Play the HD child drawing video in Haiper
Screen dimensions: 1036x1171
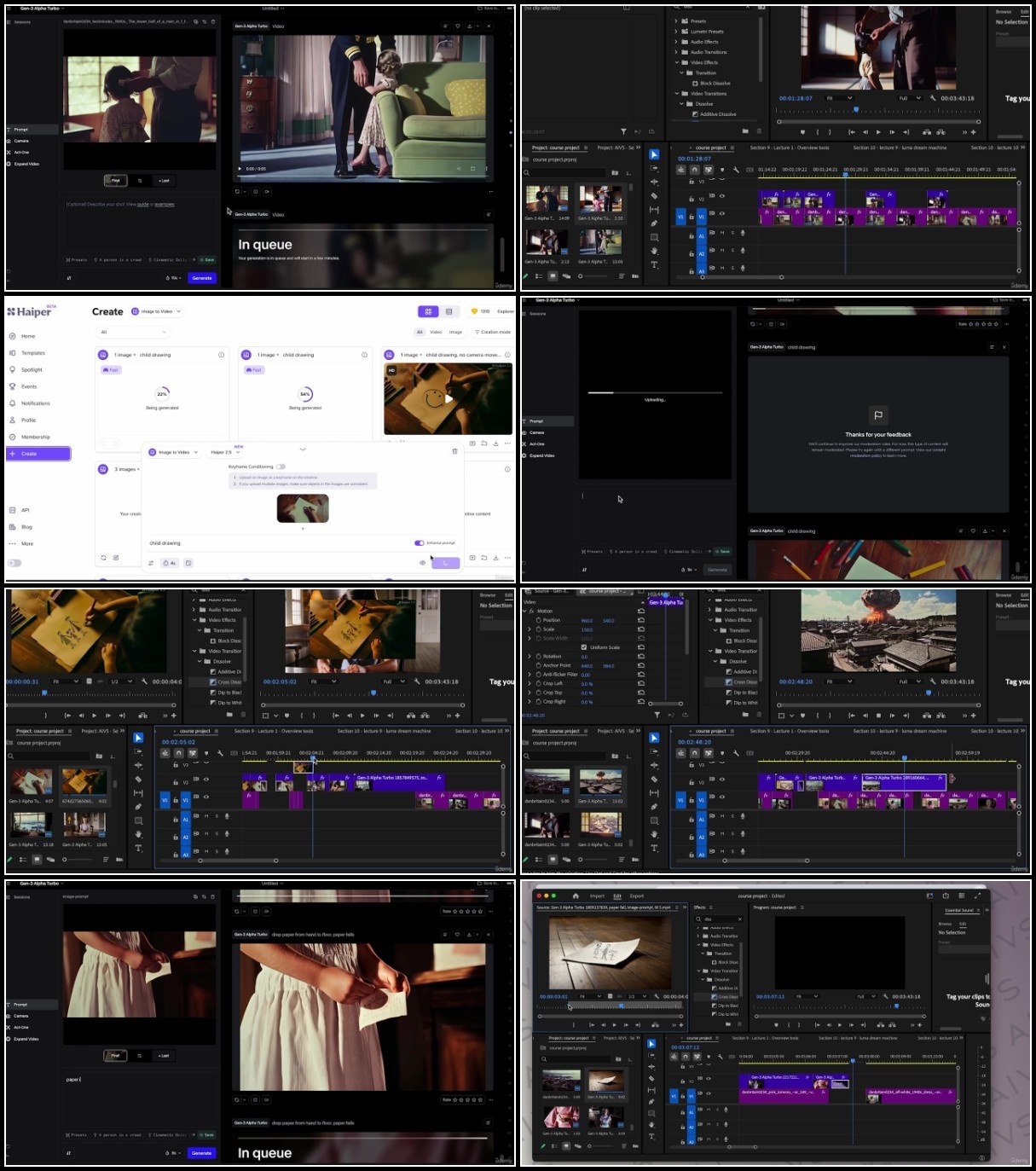coord(449,399)
